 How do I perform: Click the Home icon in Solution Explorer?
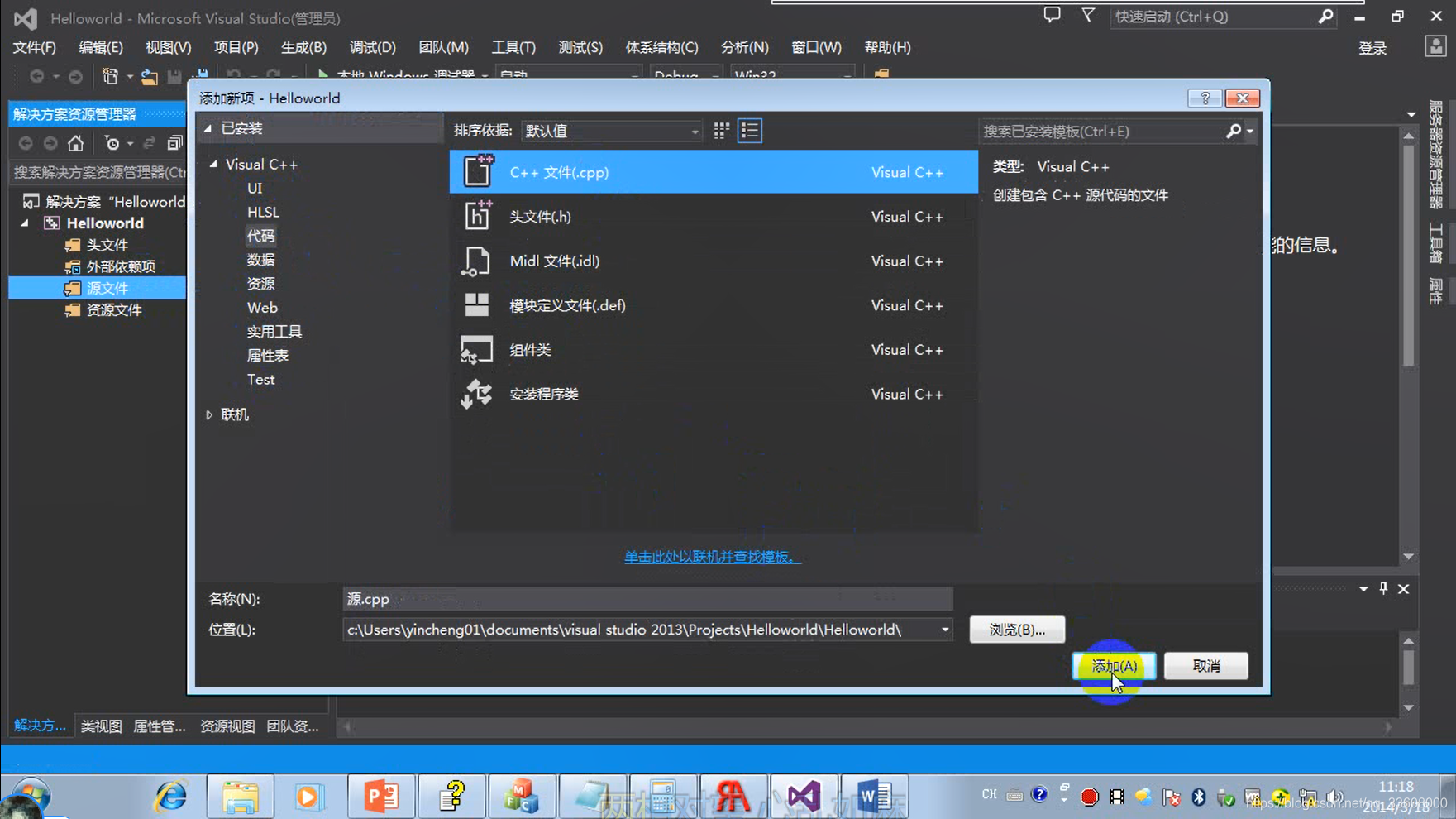[75, 143]
